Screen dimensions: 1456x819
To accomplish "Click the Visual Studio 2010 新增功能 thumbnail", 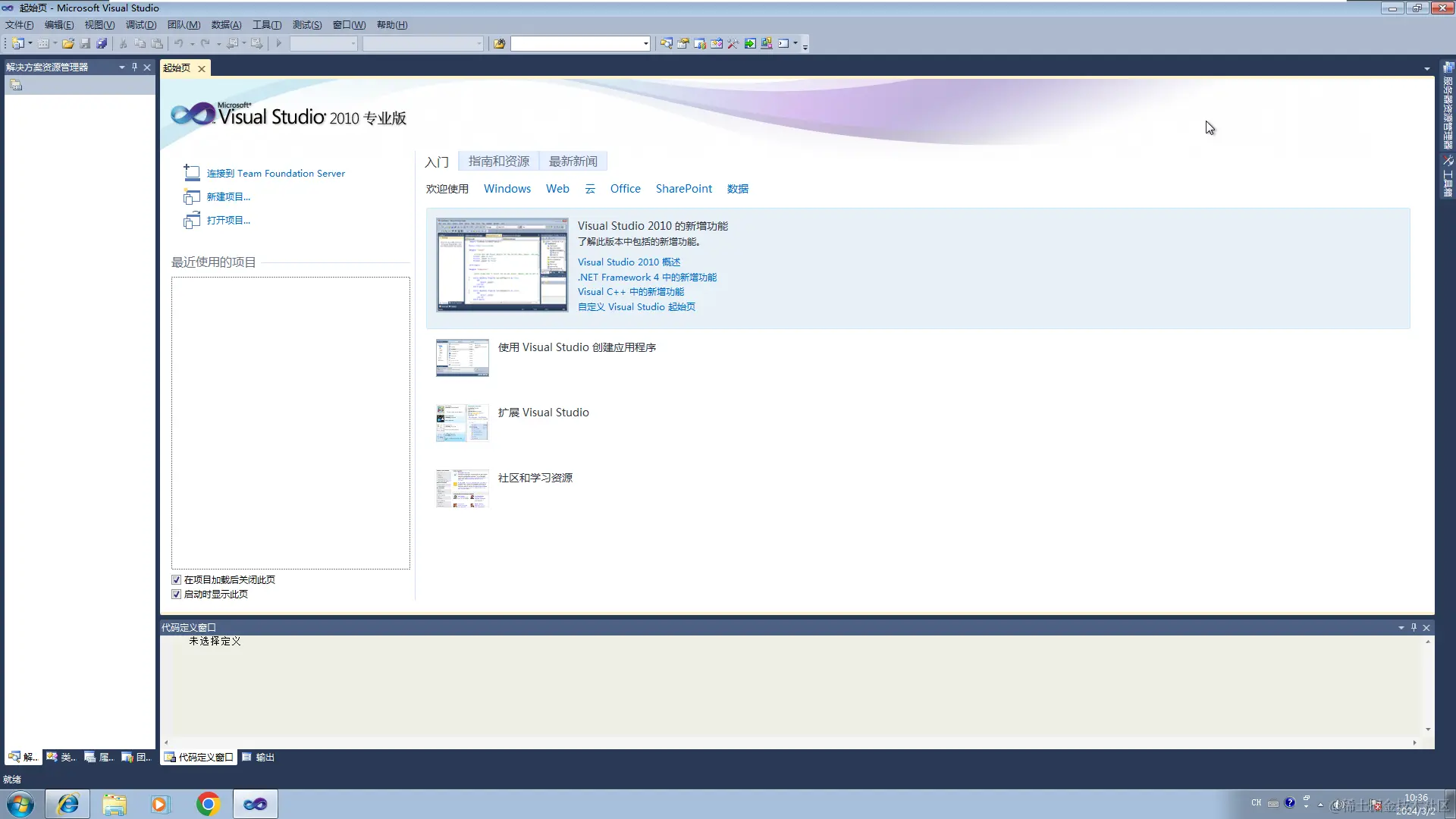I will click(501, 265).
